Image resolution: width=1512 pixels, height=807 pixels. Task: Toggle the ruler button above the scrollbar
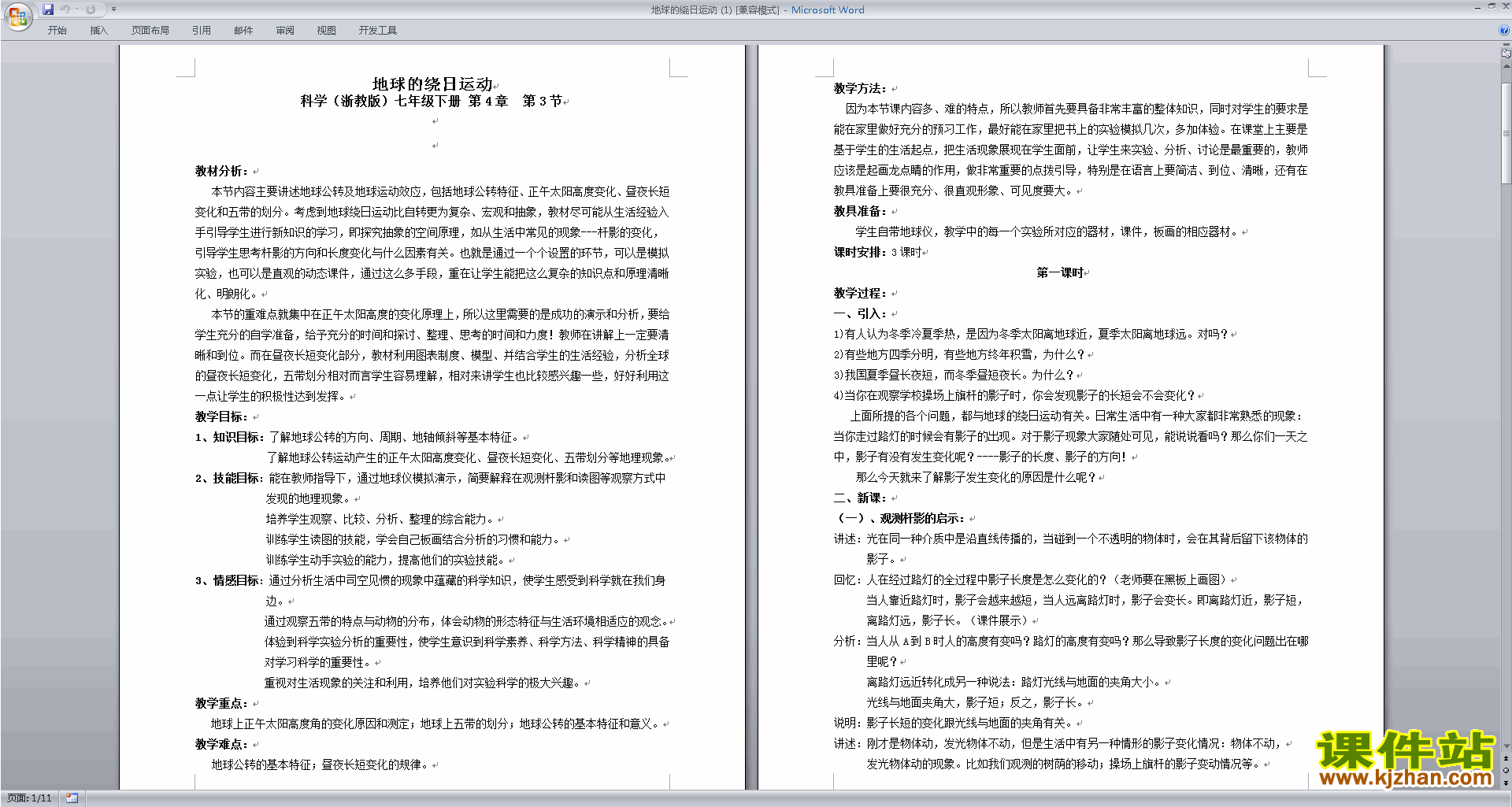tap(1506, 54)
